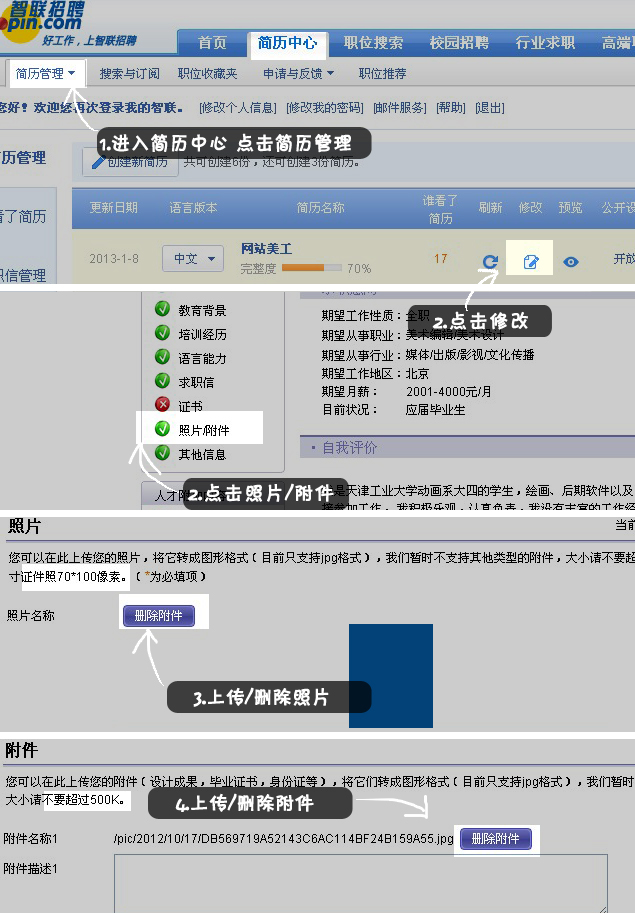Open the 职位搜索 tab
This screenshot has width=635, height=913.
click(373, 43)
